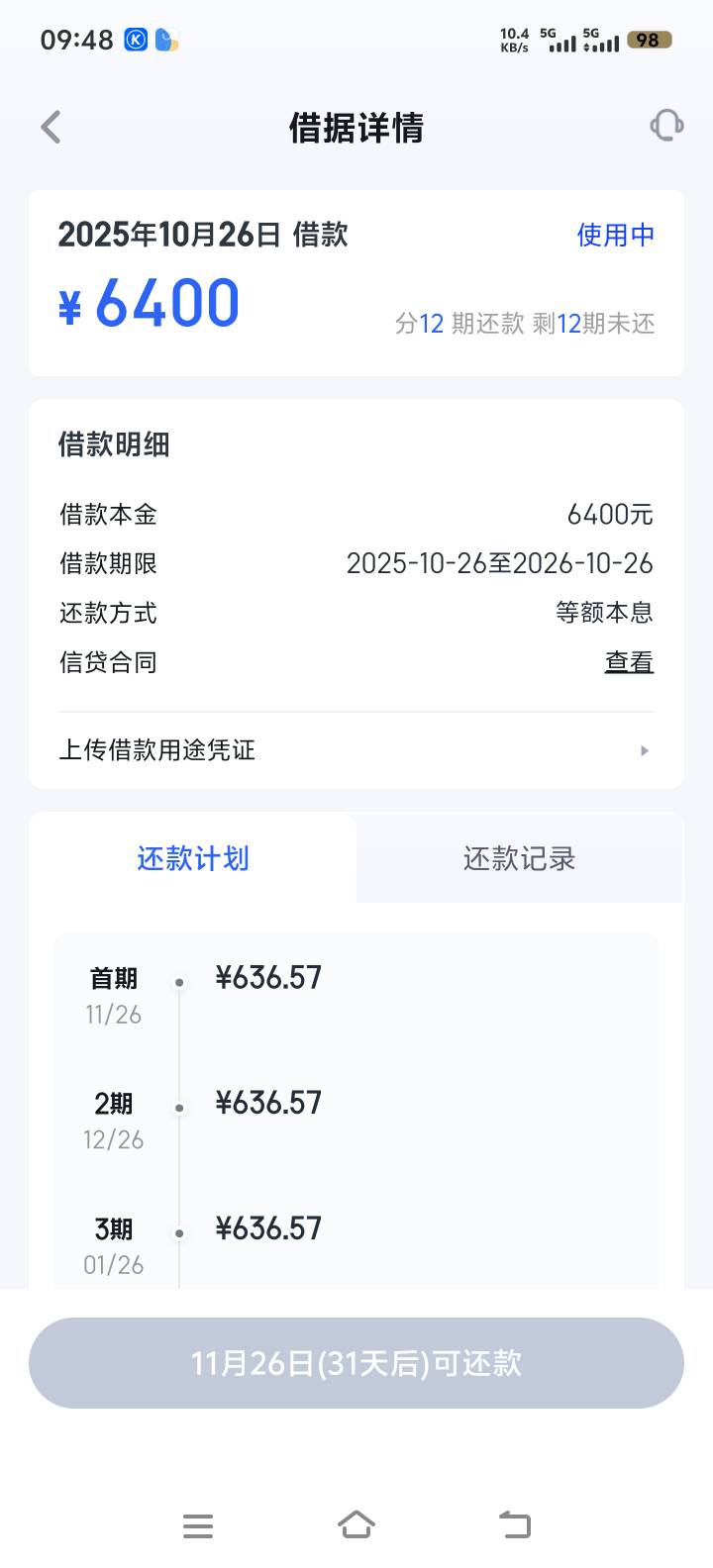Switch to 还款计划 tab
The image size is (713, 1568).
(193, 858)
